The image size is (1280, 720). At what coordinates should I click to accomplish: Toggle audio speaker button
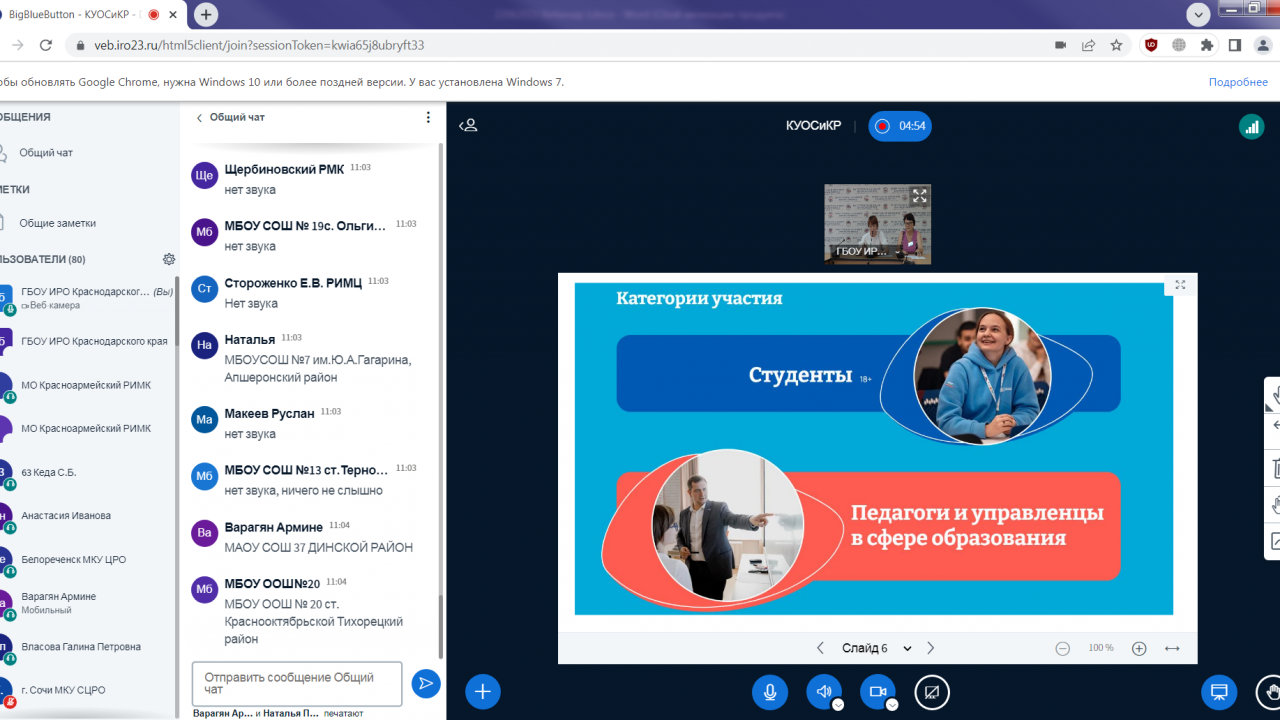[x=824, y=691]
